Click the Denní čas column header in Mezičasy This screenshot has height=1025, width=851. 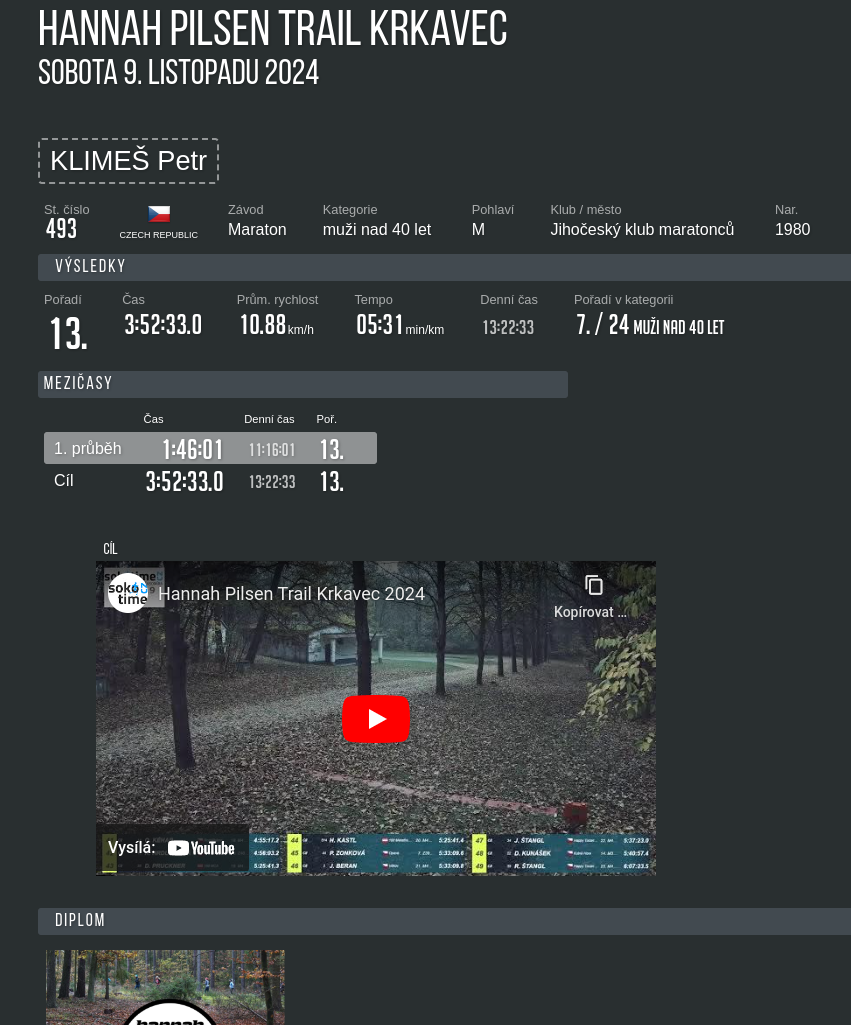(x=269, y=419)
